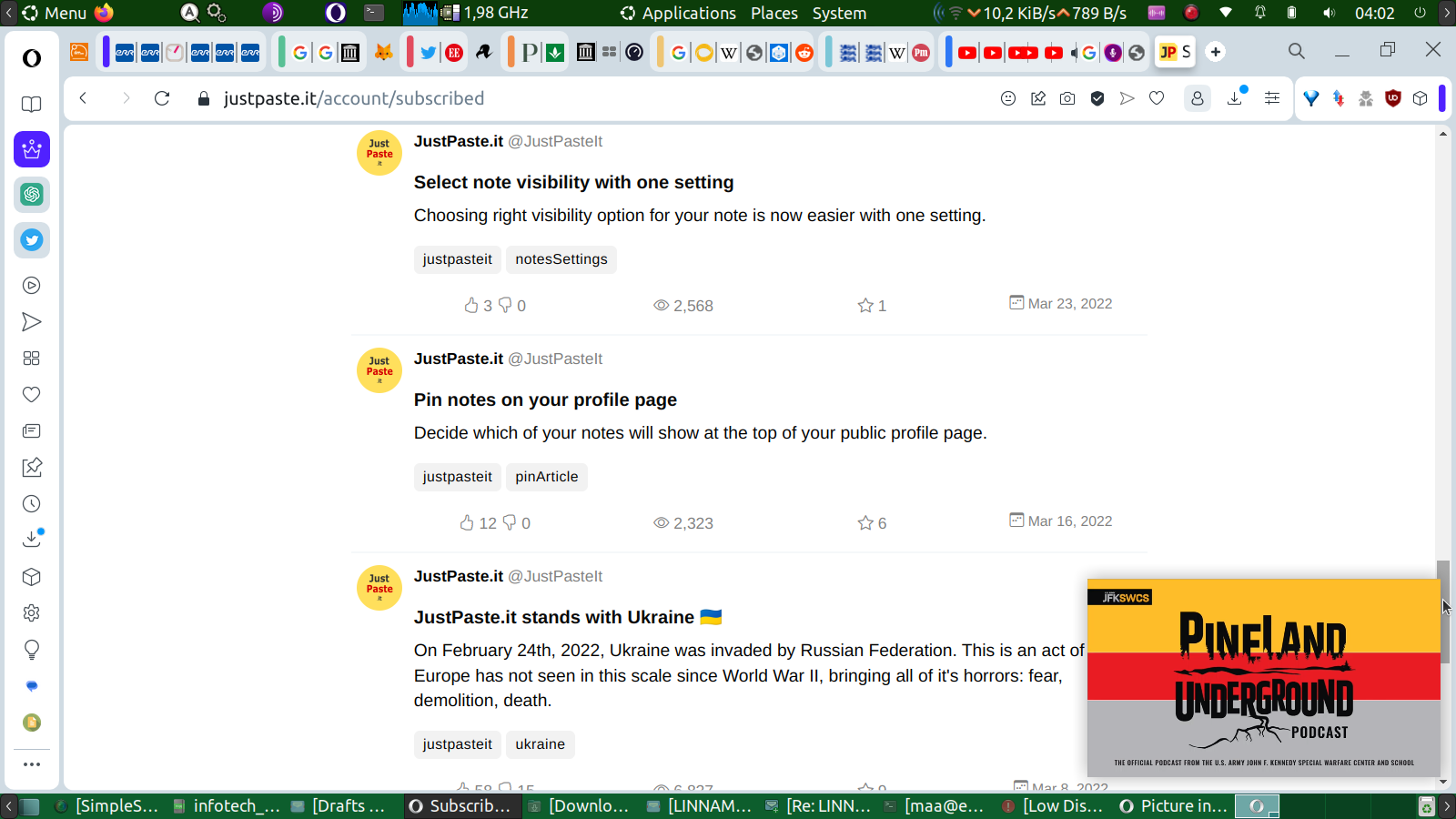Open the Twitter sidebar panel
Image resolution: width=1456 pixels, height=819 pixels.
pyautogui.click(x=32, y=240)
